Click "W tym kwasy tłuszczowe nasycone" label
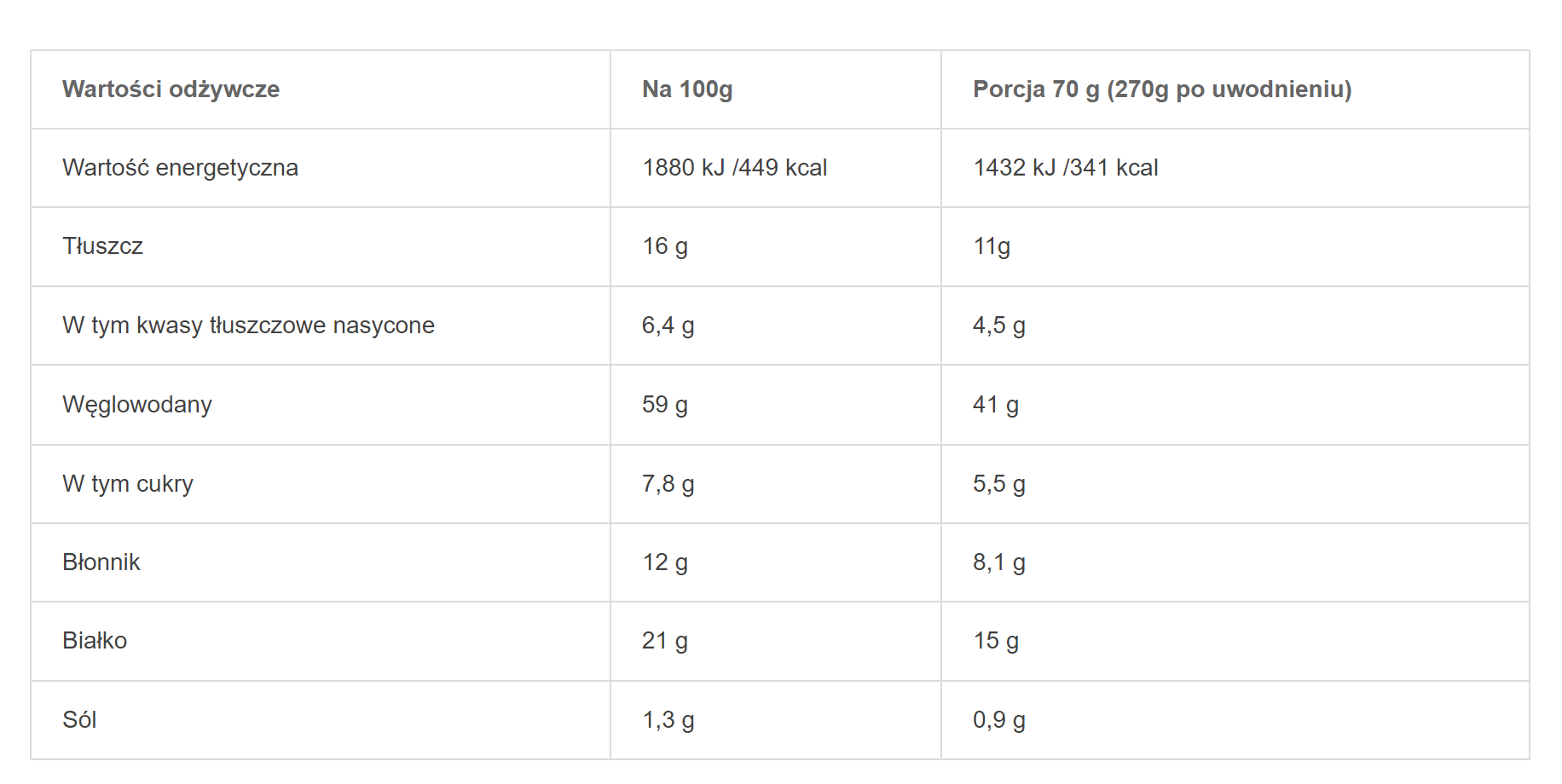The width and height of the screenshot is (1562, 784). pos(248,326)
